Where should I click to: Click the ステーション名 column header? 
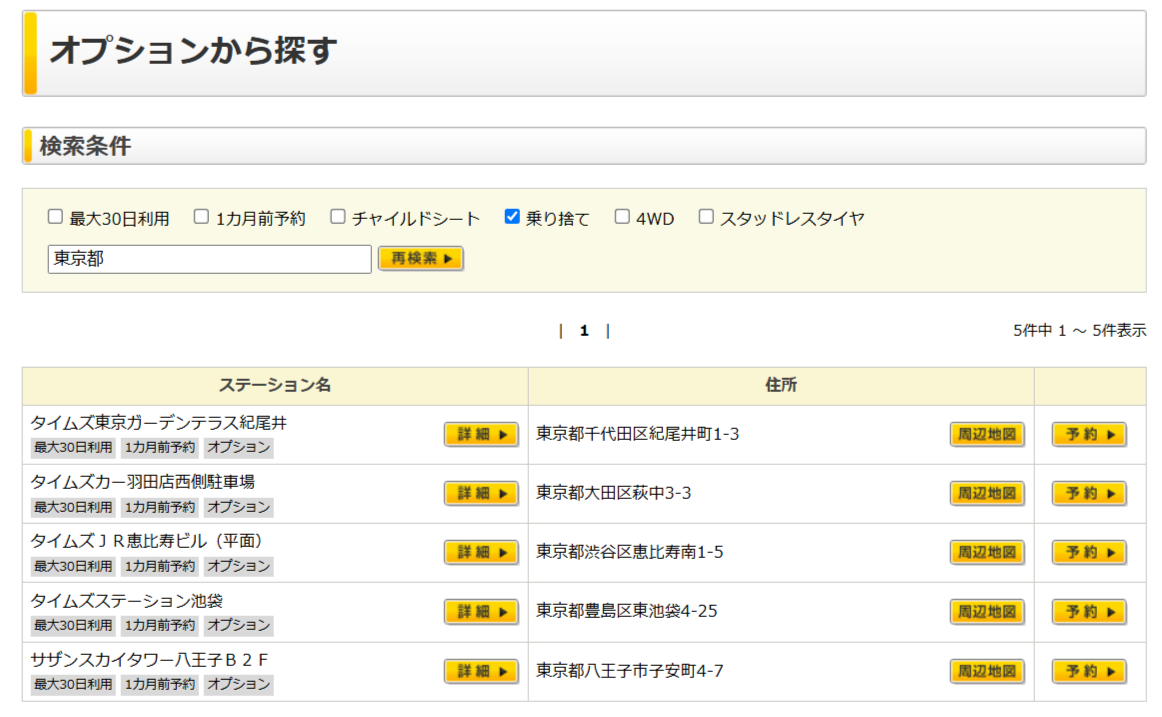click(x=275, y=385)
